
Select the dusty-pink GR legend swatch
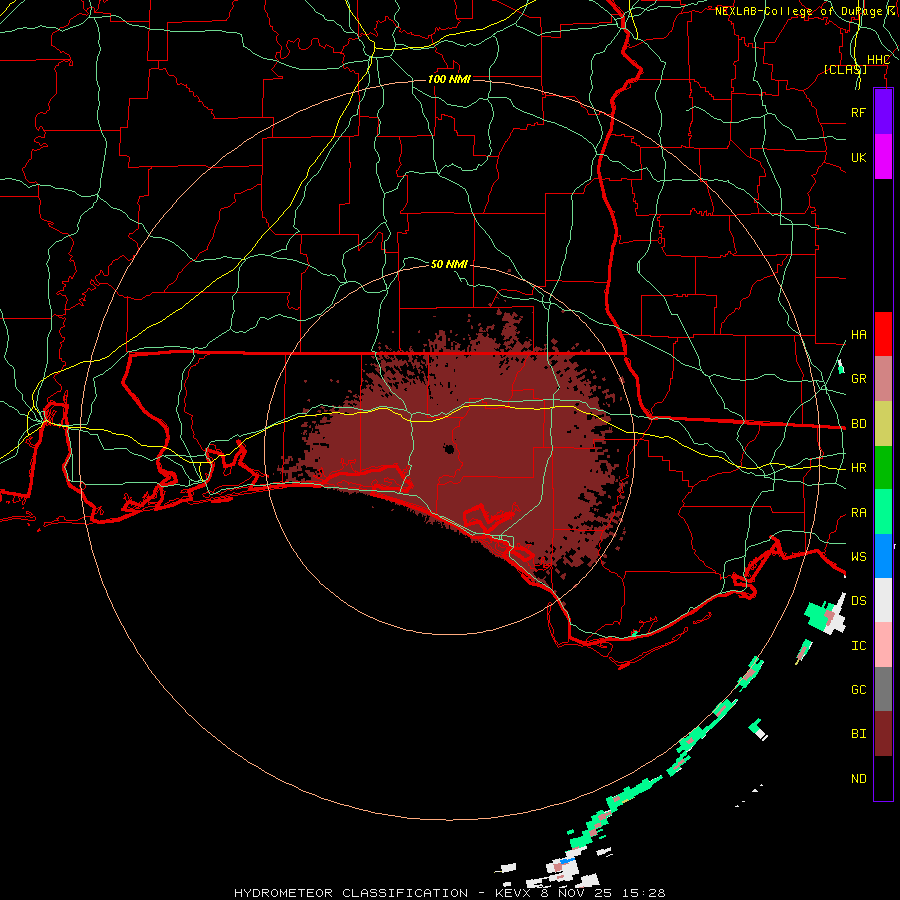(883, 379)
